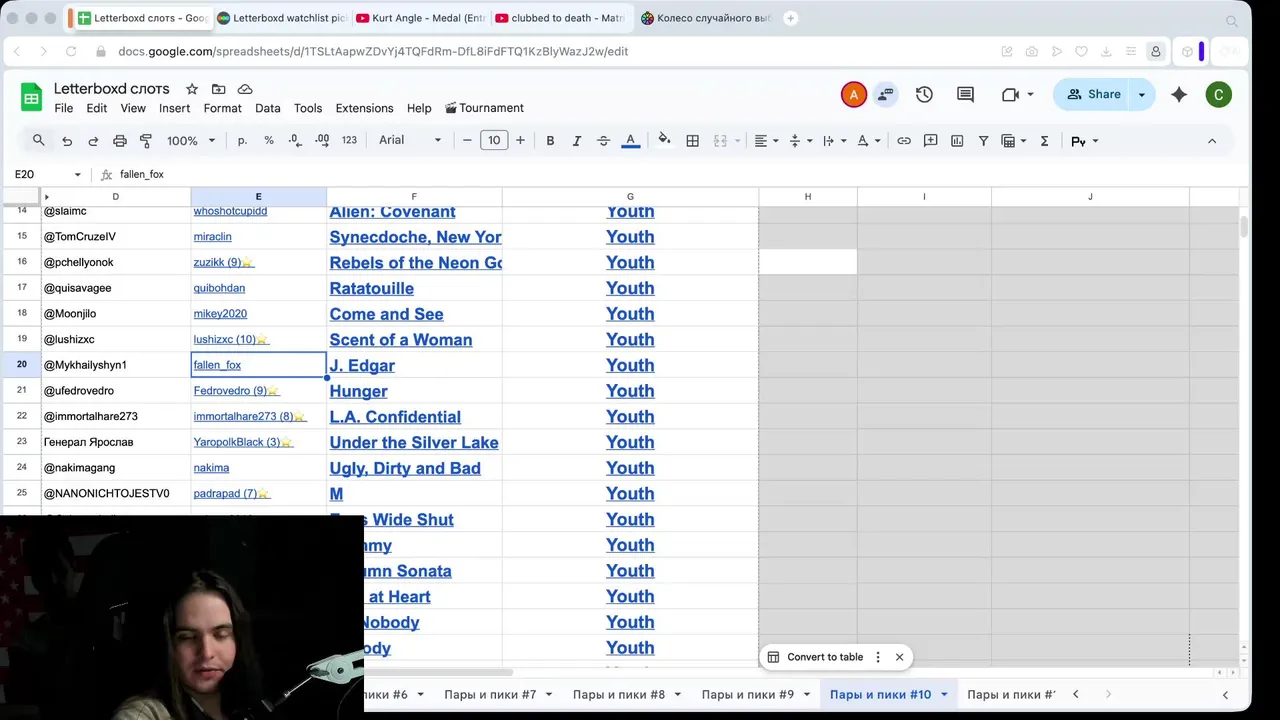Image resolution: width=1280 pixels, height=720 pixels.
Task: Open the L.A. Confidential link
Action: tap(395, 417)
